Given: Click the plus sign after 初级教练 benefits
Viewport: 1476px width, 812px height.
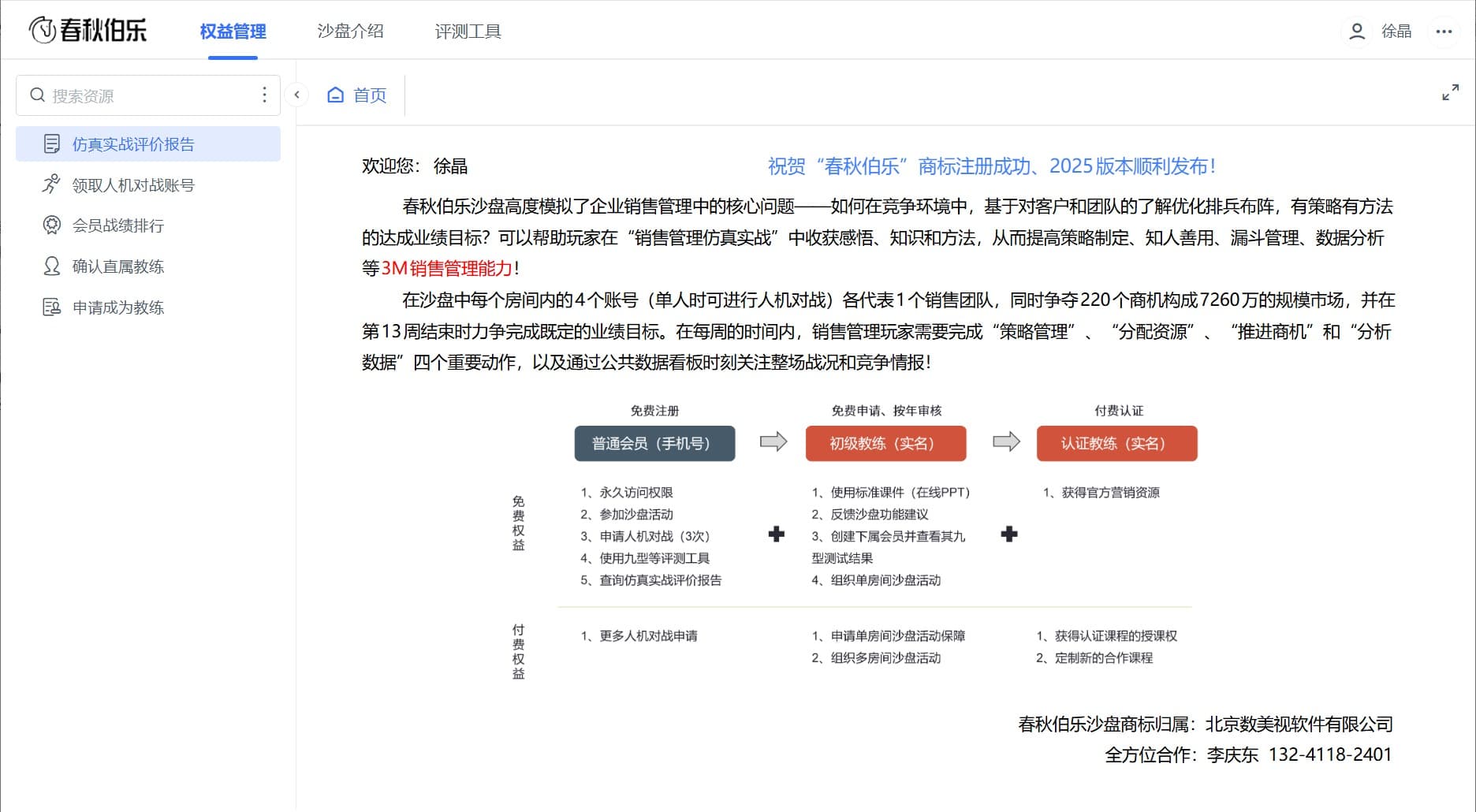Looking at the screenshot, I should click(x=1009, y=535).
